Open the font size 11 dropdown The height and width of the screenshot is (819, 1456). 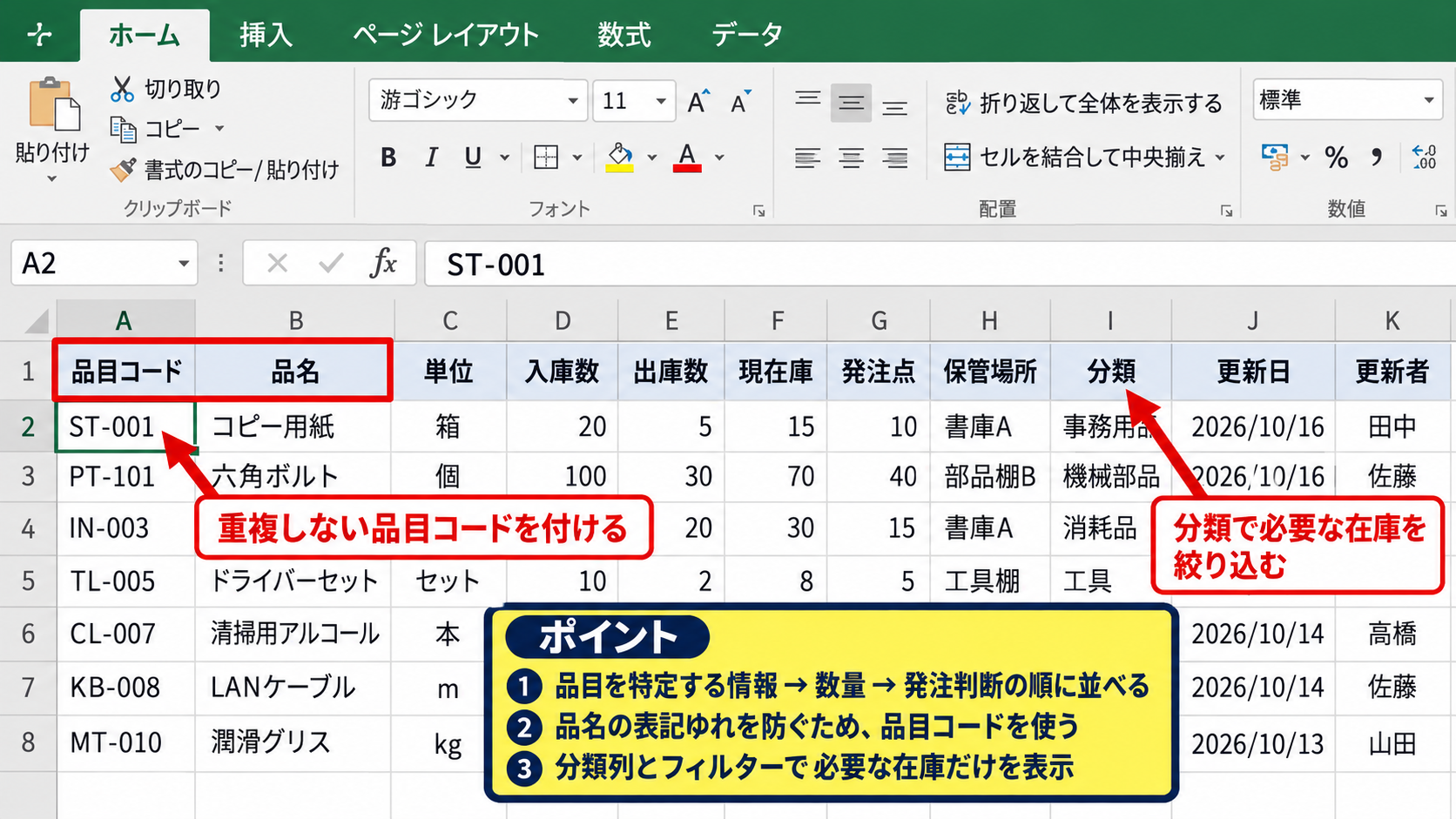click(x=661, y=101)
